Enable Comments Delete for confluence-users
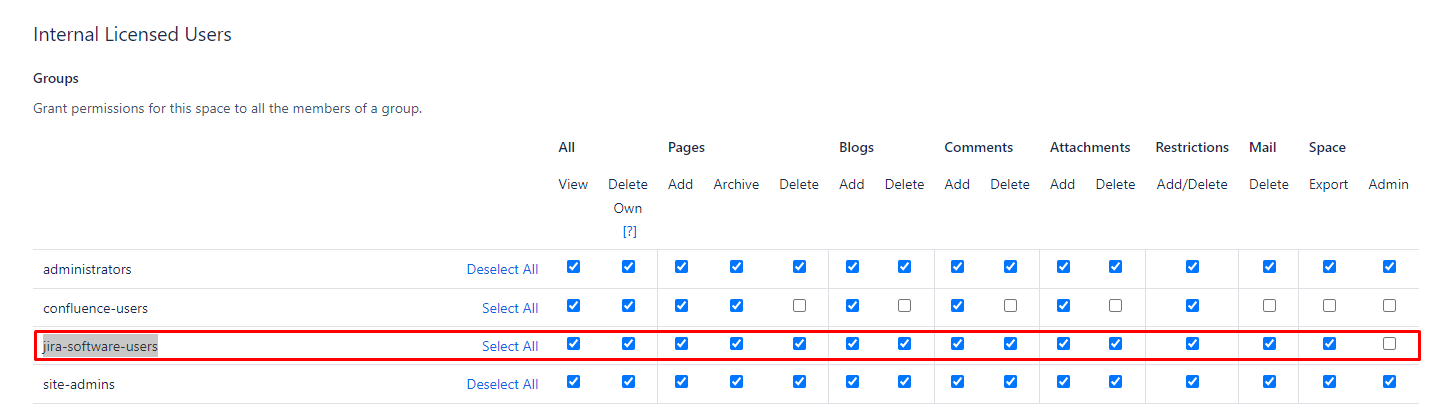1440x415 pixels. click(1010, 306)
